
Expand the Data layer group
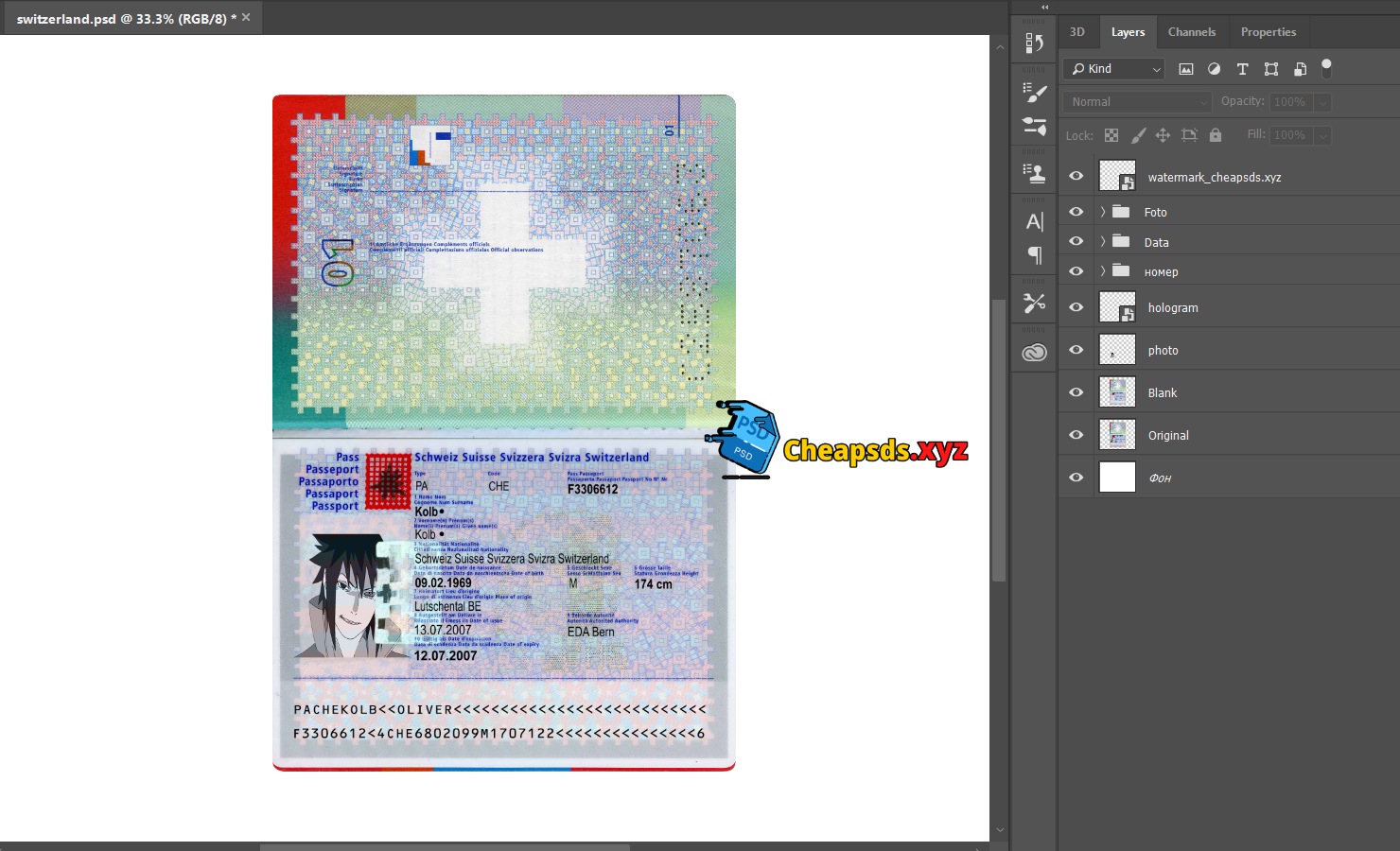tap(1103, 242)
